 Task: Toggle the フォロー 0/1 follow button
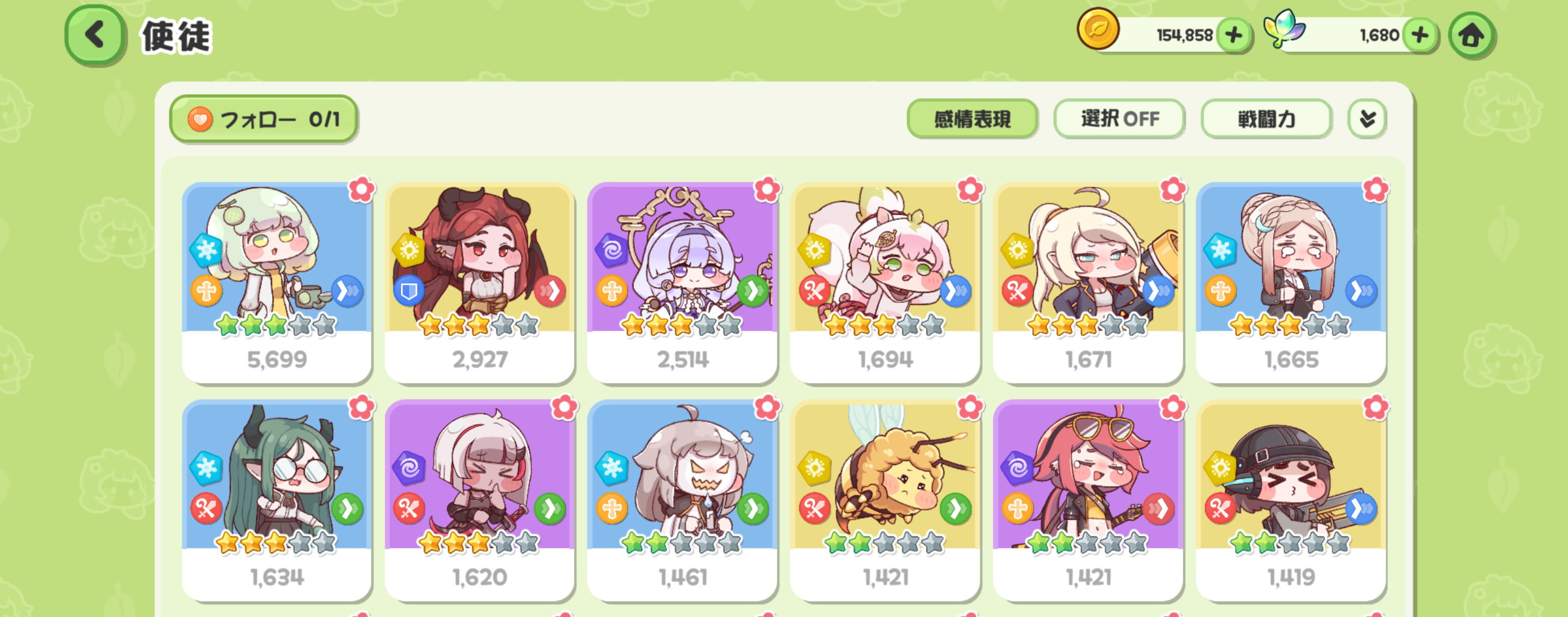pos(264,118)
